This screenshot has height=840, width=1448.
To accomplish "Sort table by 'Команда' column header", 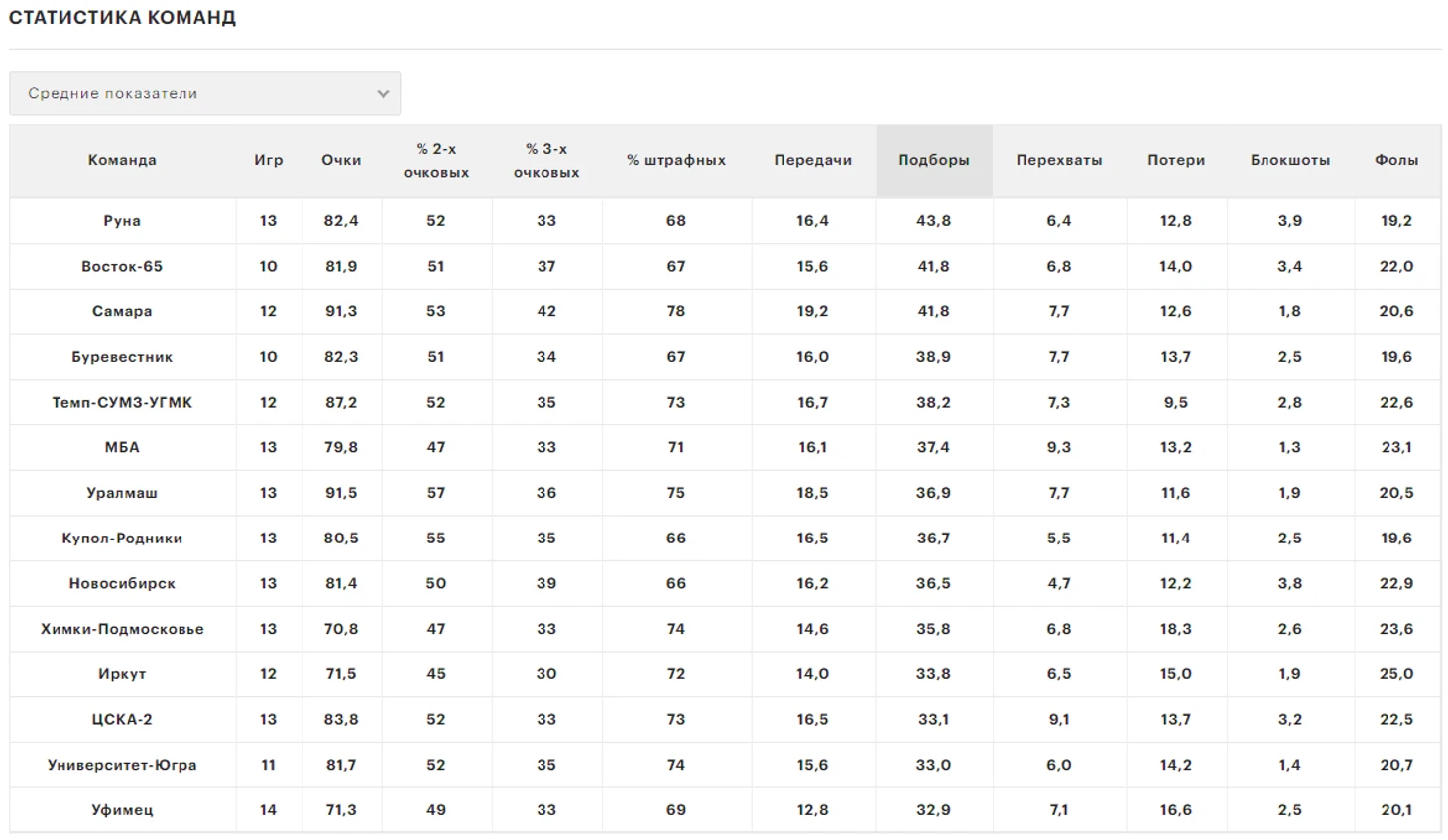I will point(122,160).
